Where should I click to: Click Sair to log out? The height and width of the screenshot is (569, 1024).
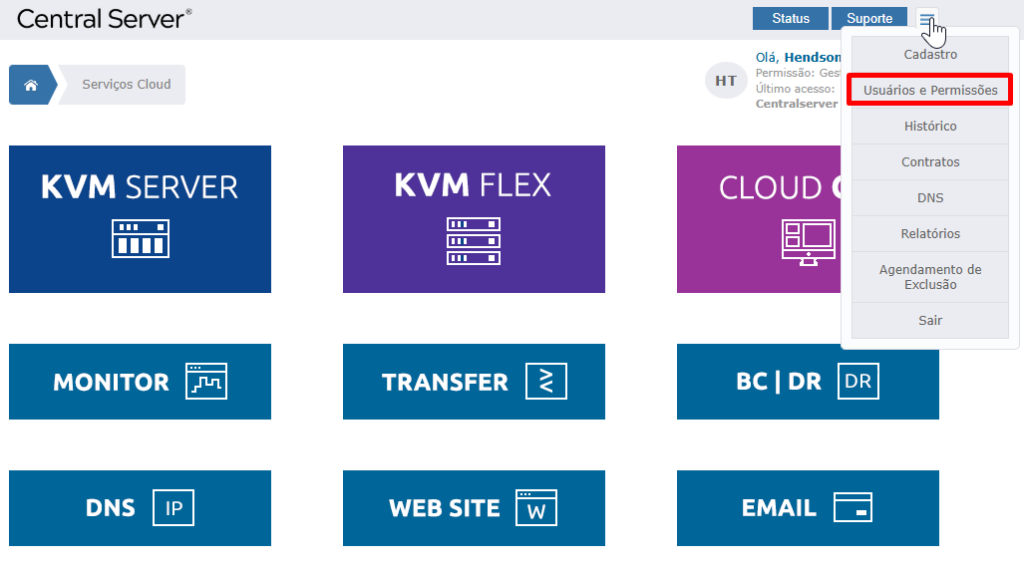tap(930, 321)
